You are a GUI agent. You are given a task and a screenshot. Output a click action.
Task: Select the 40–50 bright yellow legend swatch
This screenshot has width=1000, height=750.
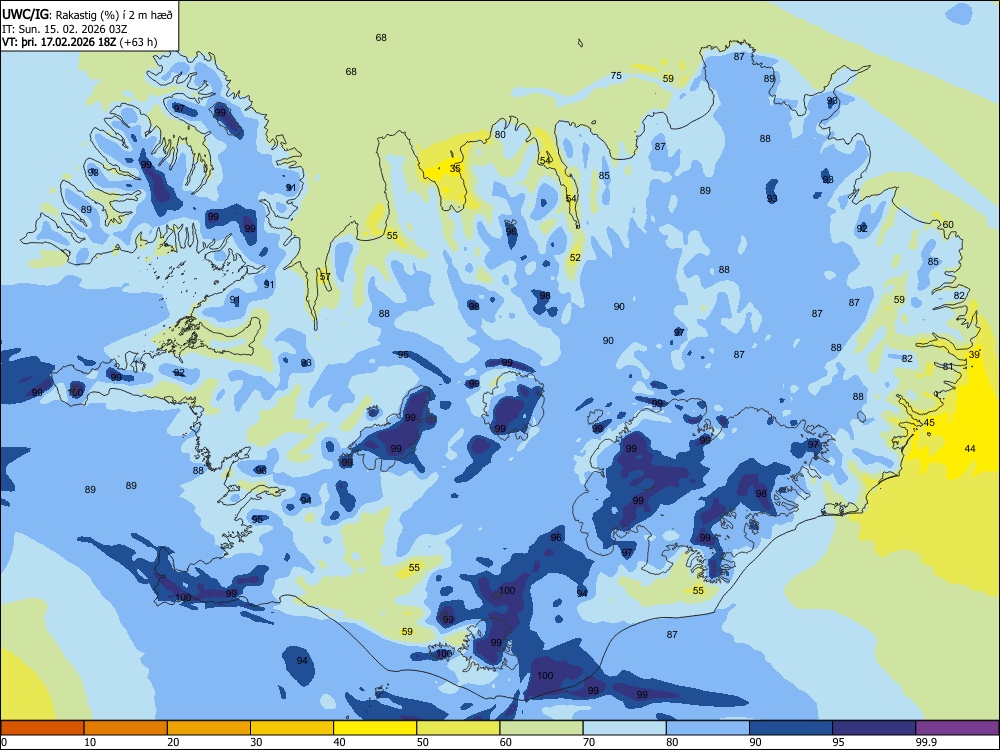375,728
